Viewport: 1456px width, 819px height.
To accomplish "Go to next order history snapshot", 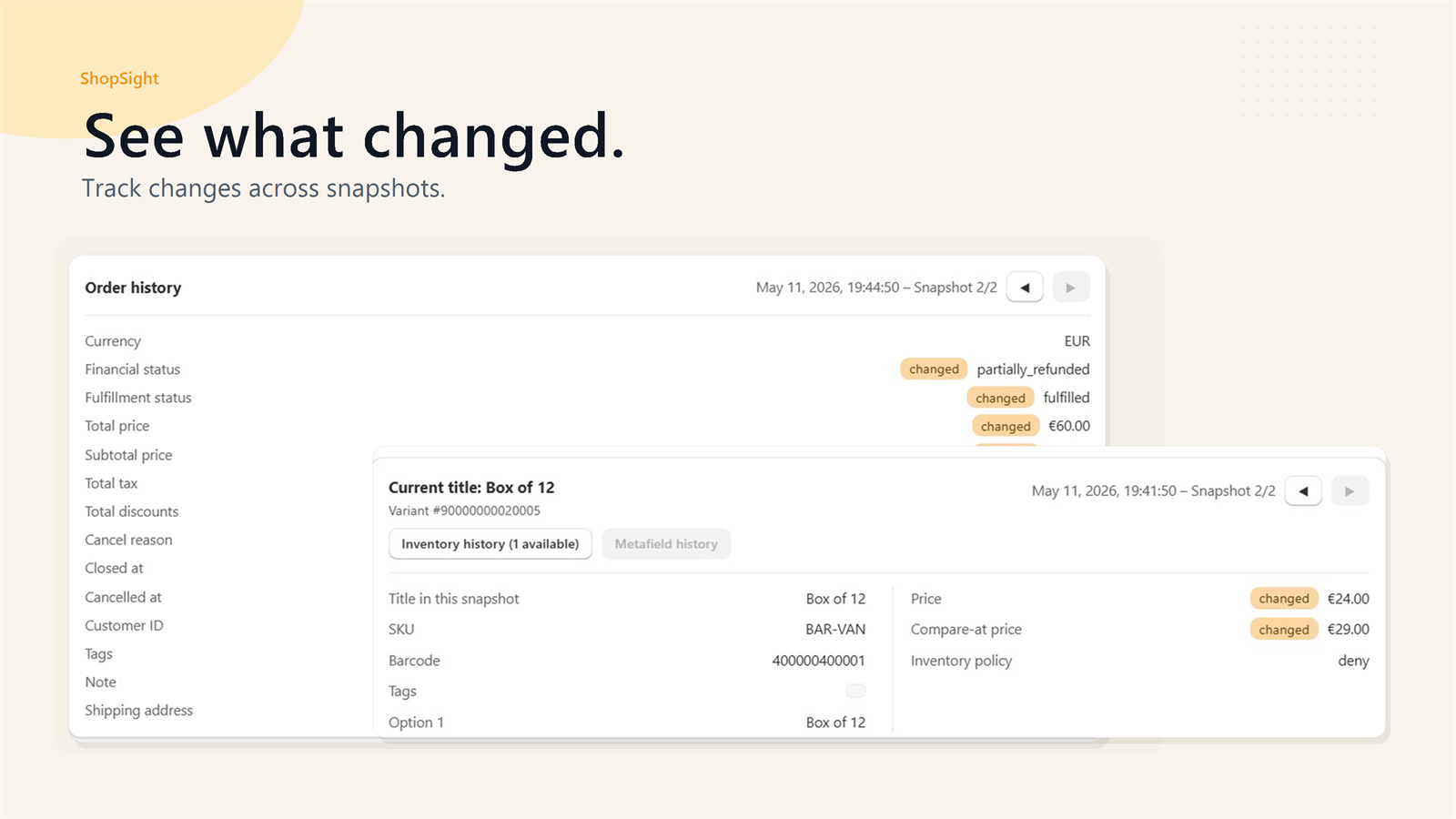I will coord(1071,288).
